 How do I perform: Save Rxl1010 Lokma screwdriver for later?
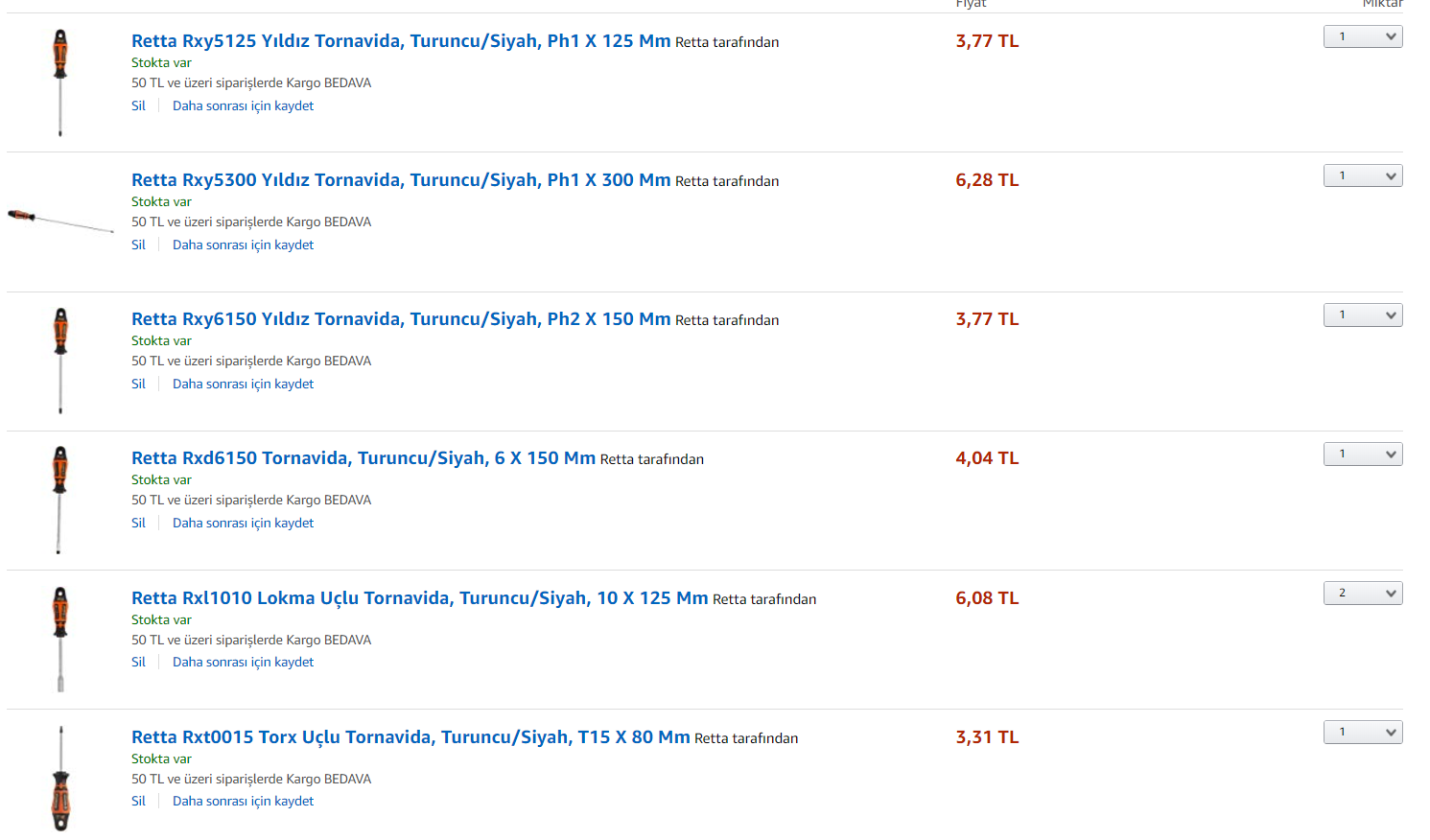(x=243, y=662)
